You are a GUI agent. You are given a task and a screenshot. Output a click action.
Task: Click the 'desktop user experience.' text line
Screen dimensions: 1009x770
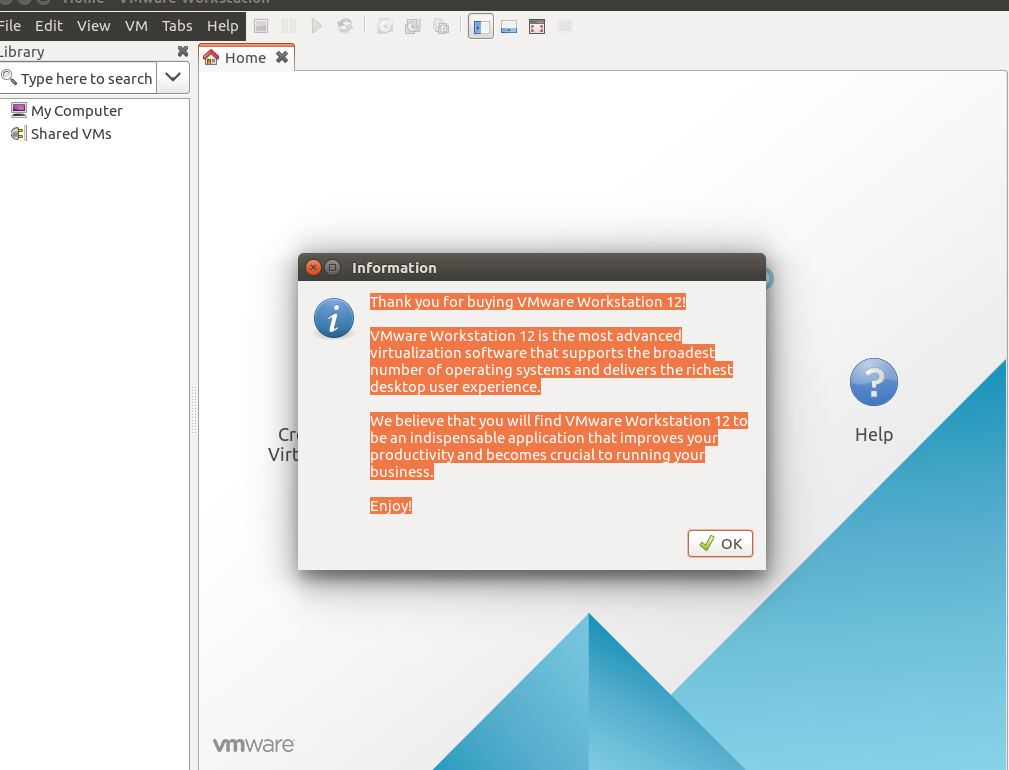pyautogui.click(x=455, y=387)
